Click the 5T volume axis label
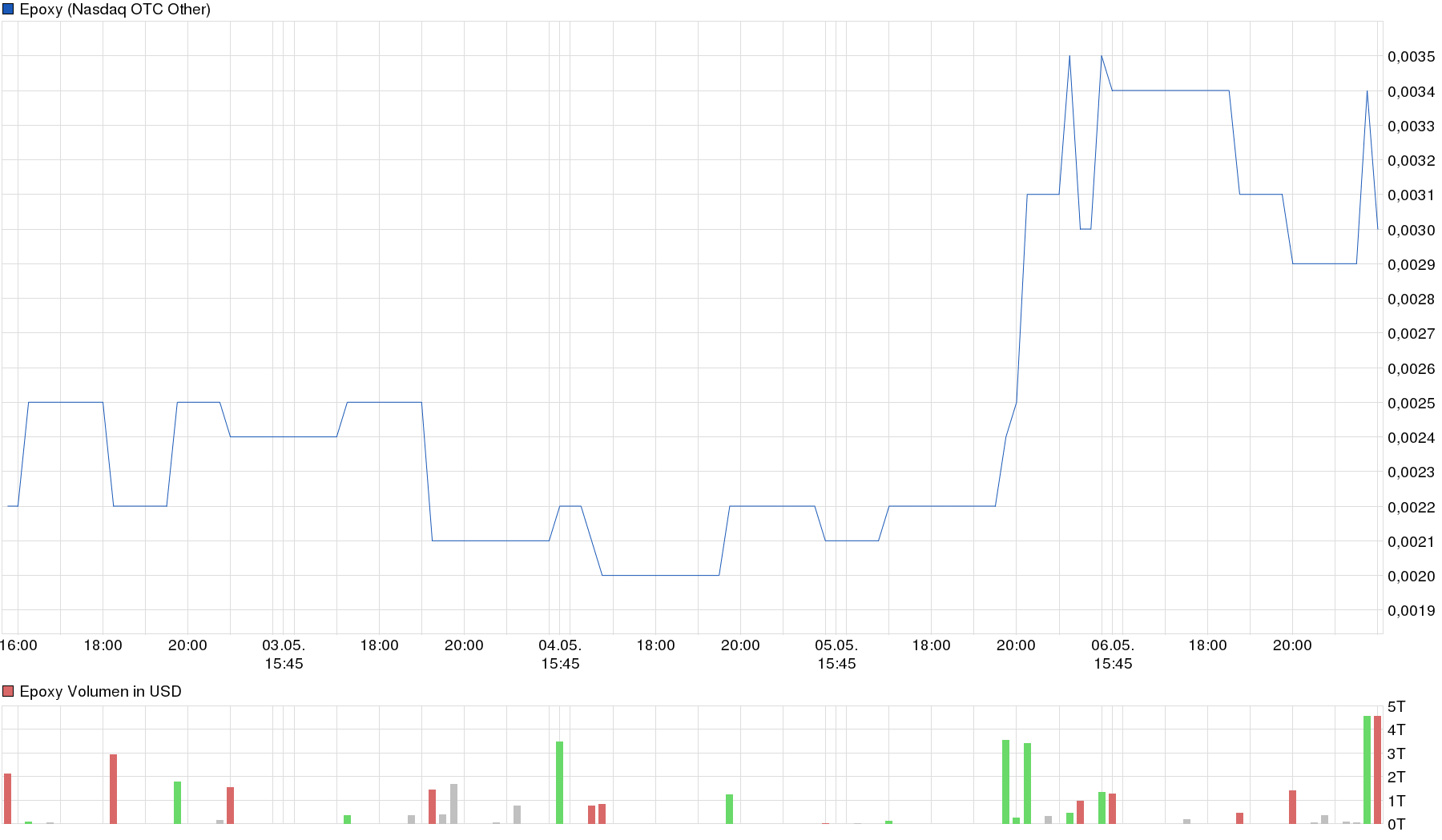Viewport: 1442px width, 840px height. pyautogui.click(x=1396, y=706)
